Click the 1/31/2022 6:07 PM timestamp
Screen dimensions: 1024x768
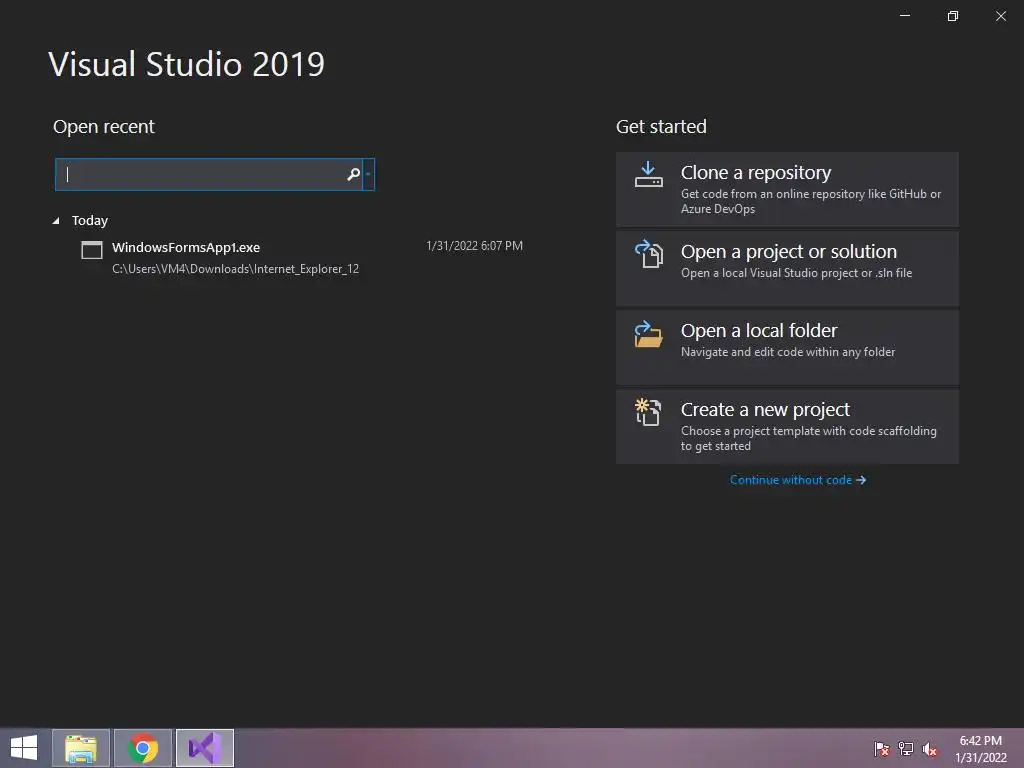[x=474, y=246]
